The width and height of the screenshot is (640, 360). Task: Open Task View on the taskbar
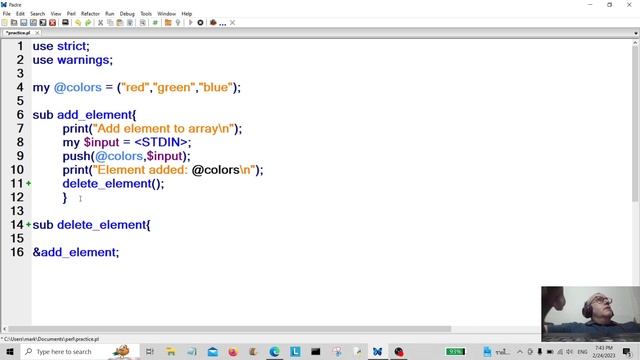[150, 351]
